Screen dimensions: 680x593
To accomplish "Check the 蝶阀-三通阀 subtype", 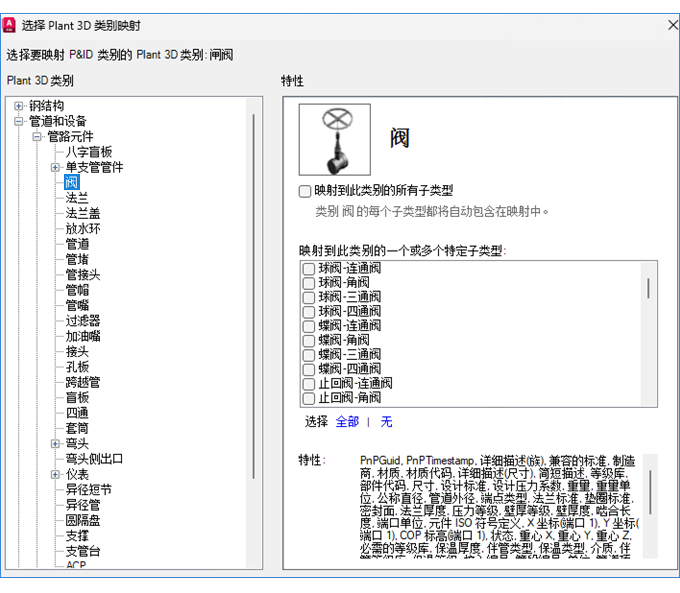I will point(308,355).
